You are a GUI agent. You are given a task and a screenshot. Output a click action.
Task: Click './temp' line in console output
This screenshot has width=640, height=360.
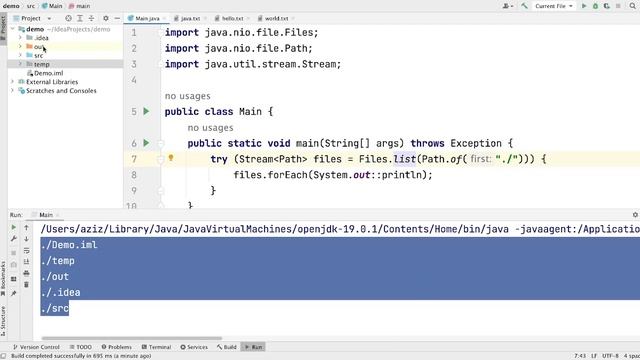tap(58, 261)
